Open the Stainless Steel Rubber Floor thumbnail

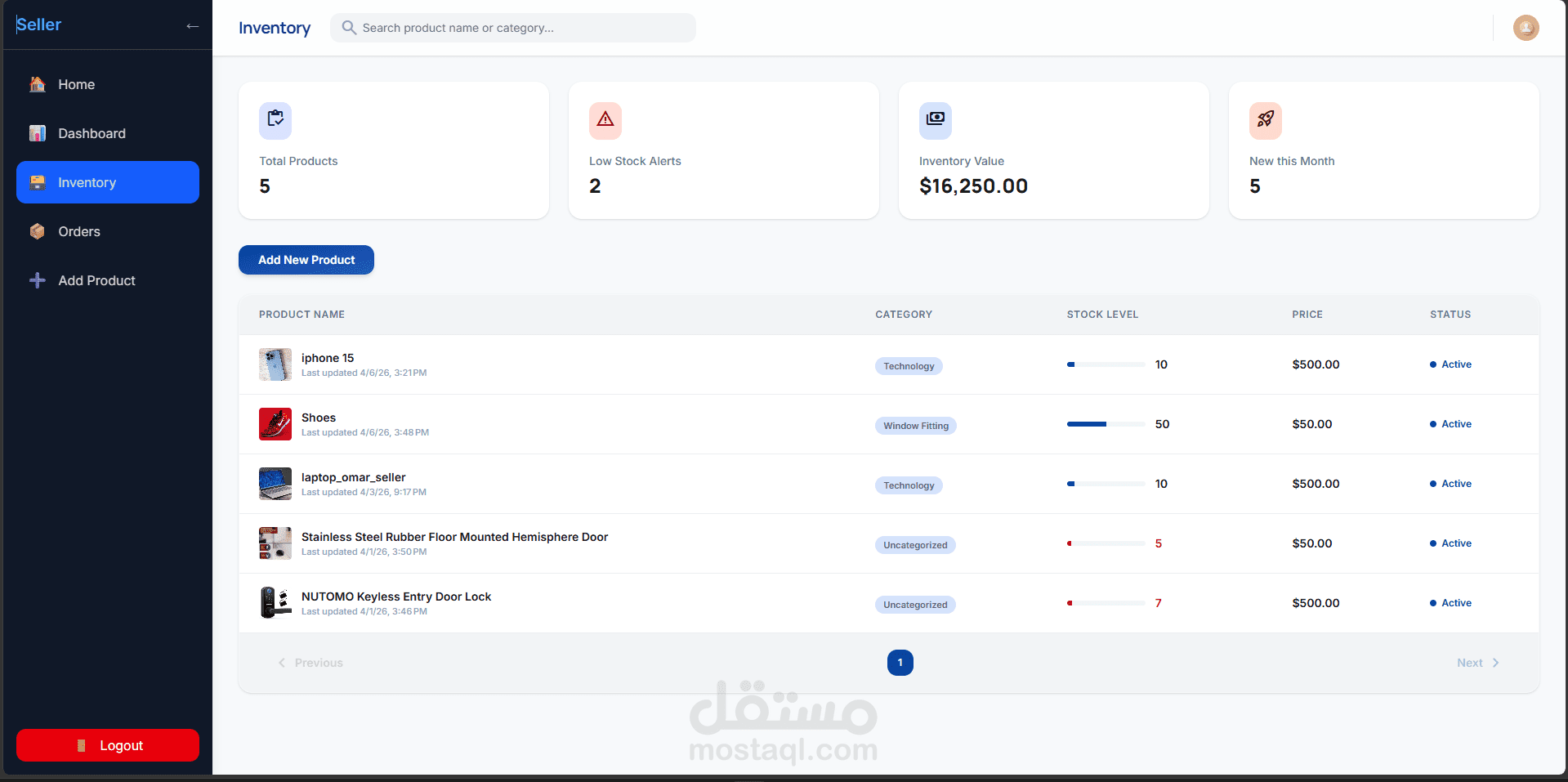(275, 543)
